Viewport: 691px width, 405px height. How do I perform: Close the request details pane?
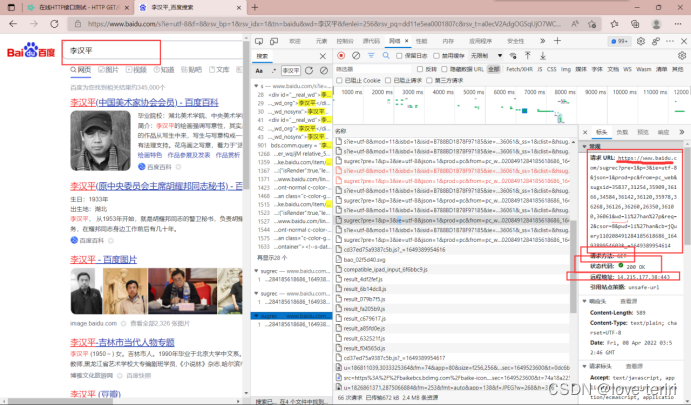pos(585,132)
